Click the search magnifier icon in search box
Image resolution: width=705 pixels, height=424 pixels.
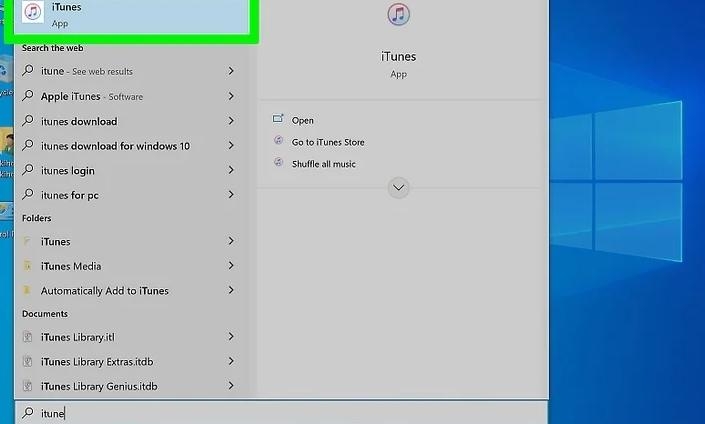pyautogui.click(x=28, y=413)
